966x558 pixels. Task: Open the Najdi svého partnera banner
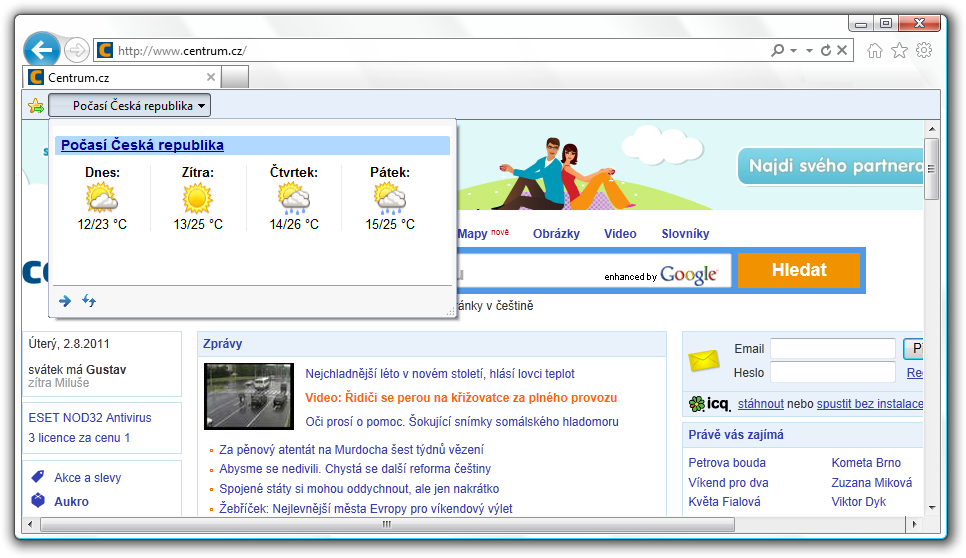(830, 166)
